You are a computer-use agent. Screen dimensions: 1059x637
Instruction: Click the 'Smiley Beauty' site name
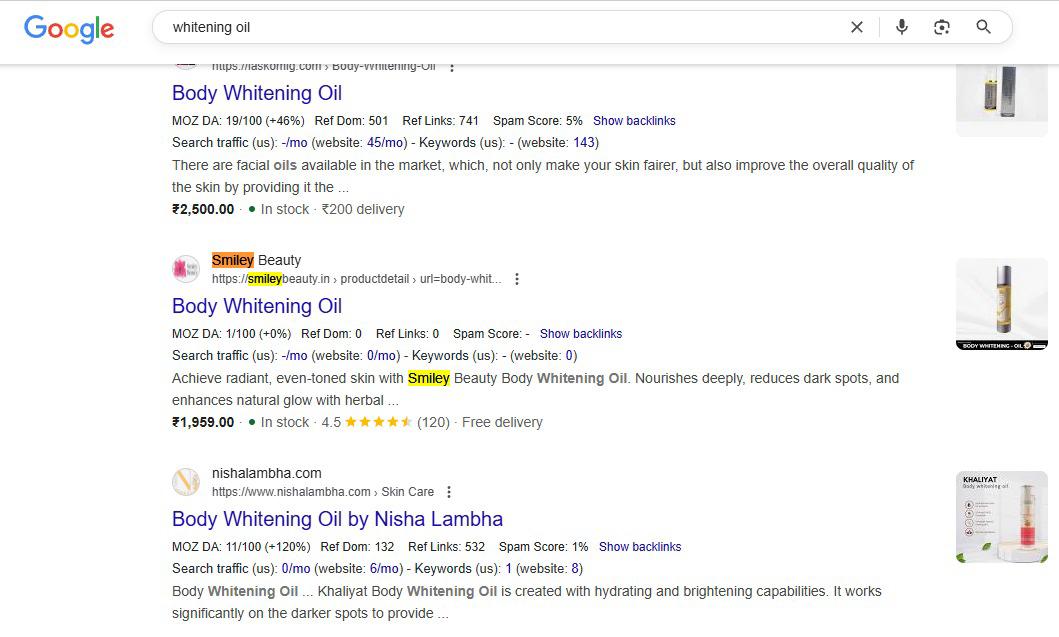(x=257, y=260)
